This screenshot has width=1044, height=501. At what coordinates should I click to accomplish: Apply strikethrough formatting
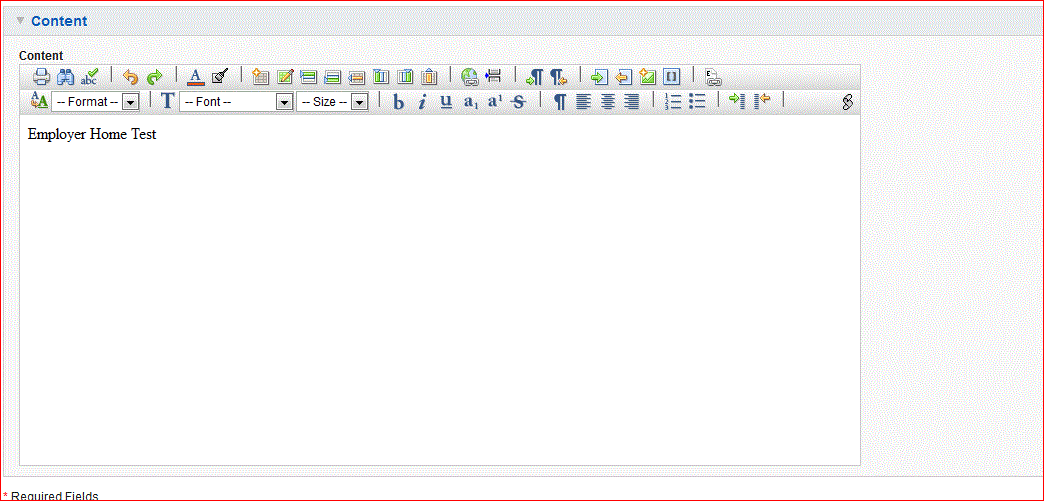pos(518,102)
